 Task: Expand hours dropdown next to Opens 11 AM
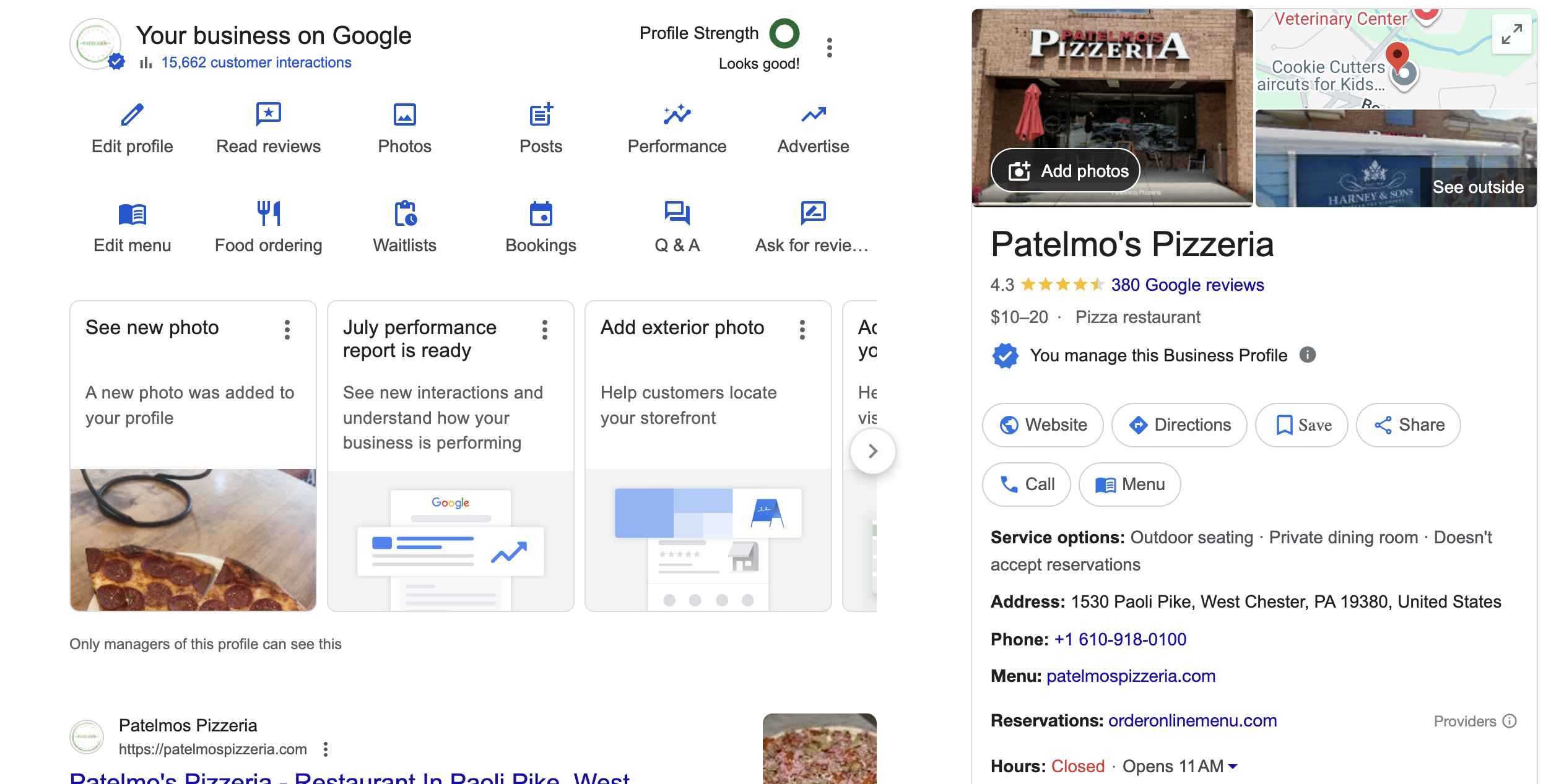pyautogui.click(x=1233, y=767)
